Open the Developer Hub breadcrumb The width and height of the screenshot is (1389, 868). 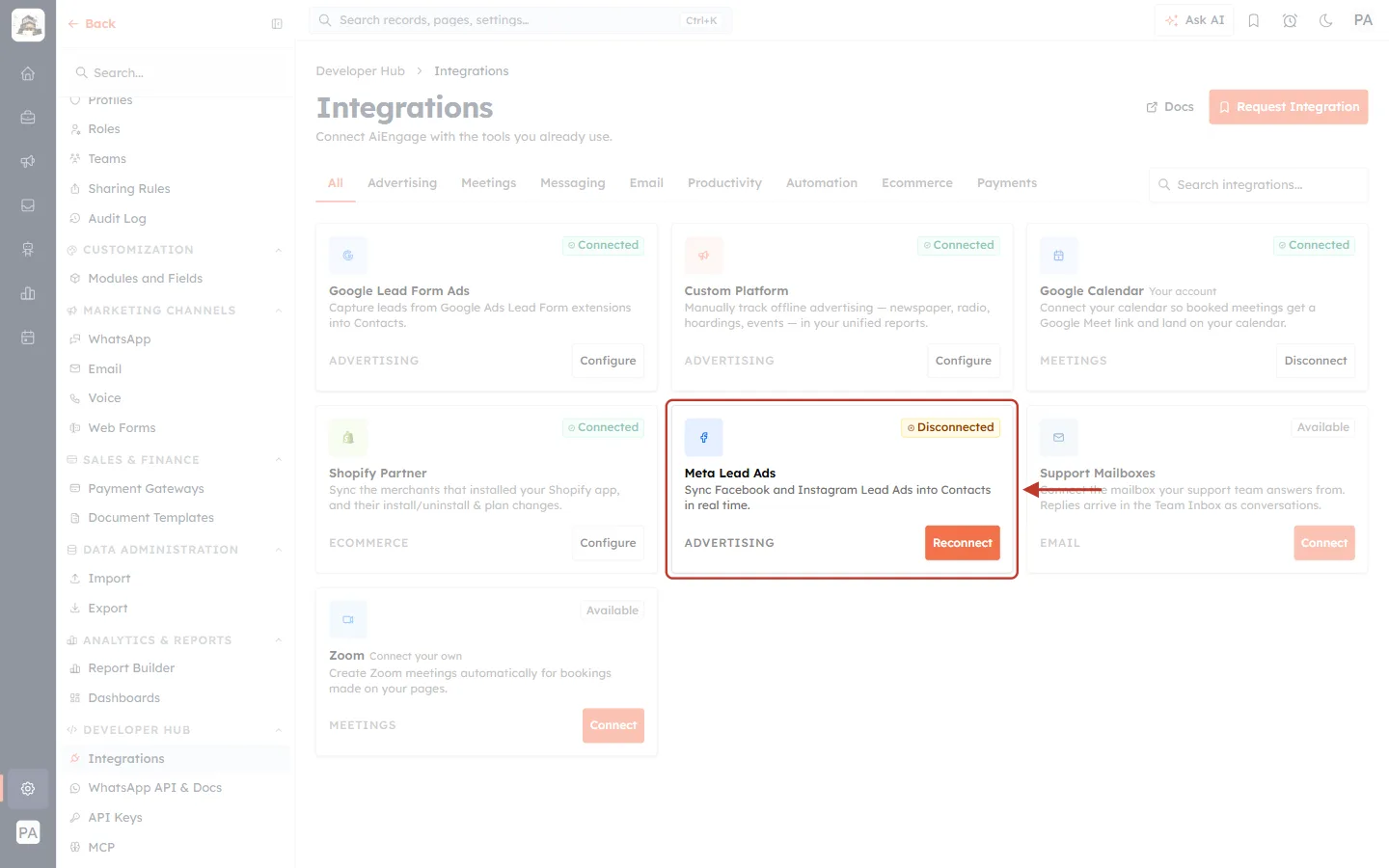361,71
